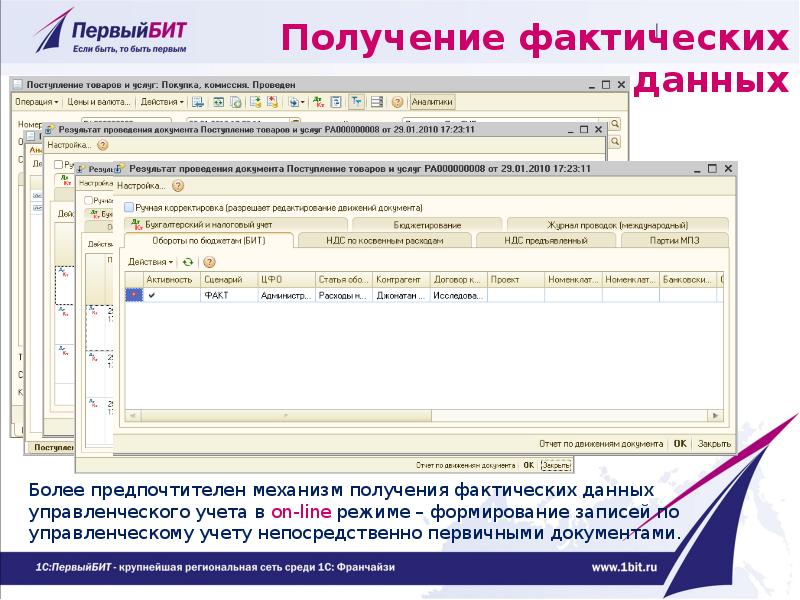Screen dimensions: 800x600
Task: Open the Бюджетирование tab
Action: click(x=427, y=225)
